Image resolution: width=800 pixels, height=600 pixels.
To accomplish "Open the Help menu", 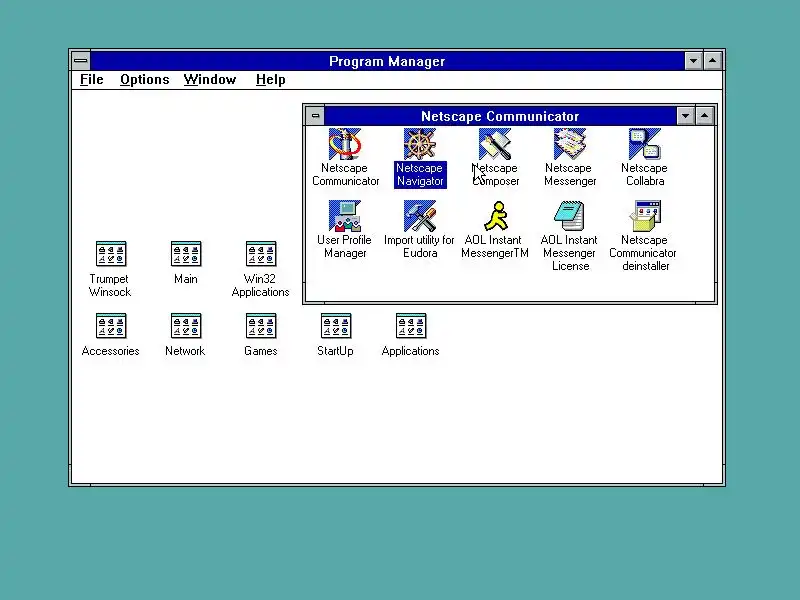I will pyautogui.click(x=270, y=80).
